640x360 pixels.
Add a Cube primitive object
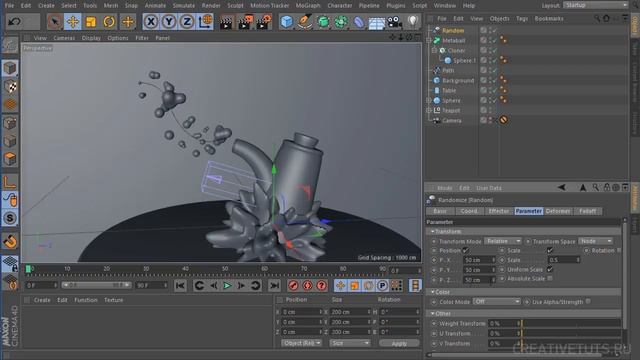[x=287, y=21]
